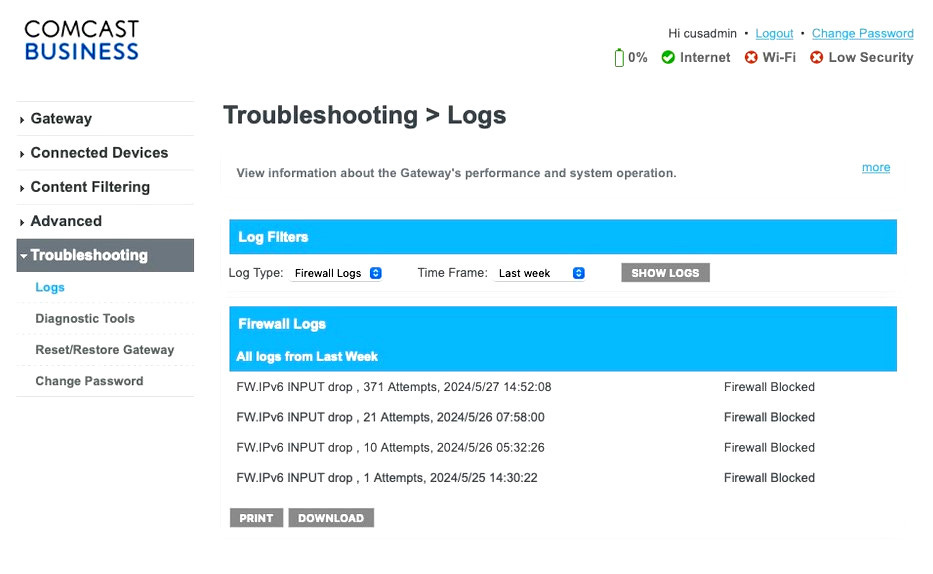The width and height of the screenshot is (933, 574).
Task: Open Change Password in the sidebar
Action: click(x=89, y=381)
